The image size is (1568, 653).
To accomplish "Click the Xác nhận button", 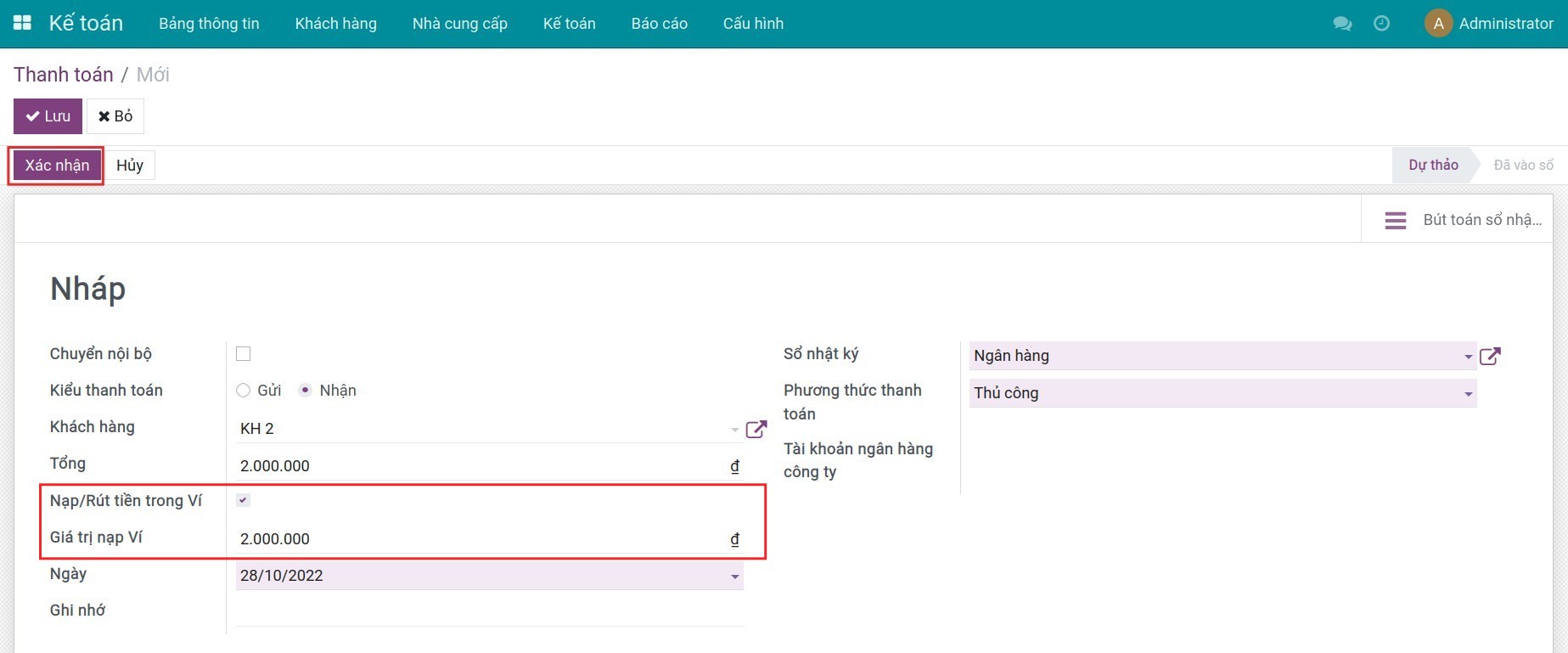I will [57, 166].
